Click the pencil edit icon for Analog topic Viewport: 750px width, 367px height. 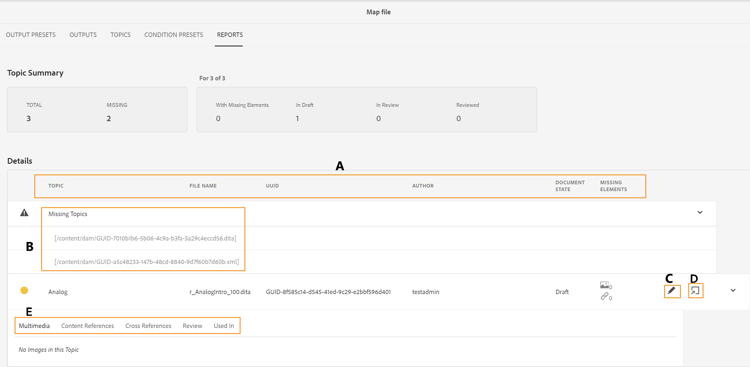672,290
